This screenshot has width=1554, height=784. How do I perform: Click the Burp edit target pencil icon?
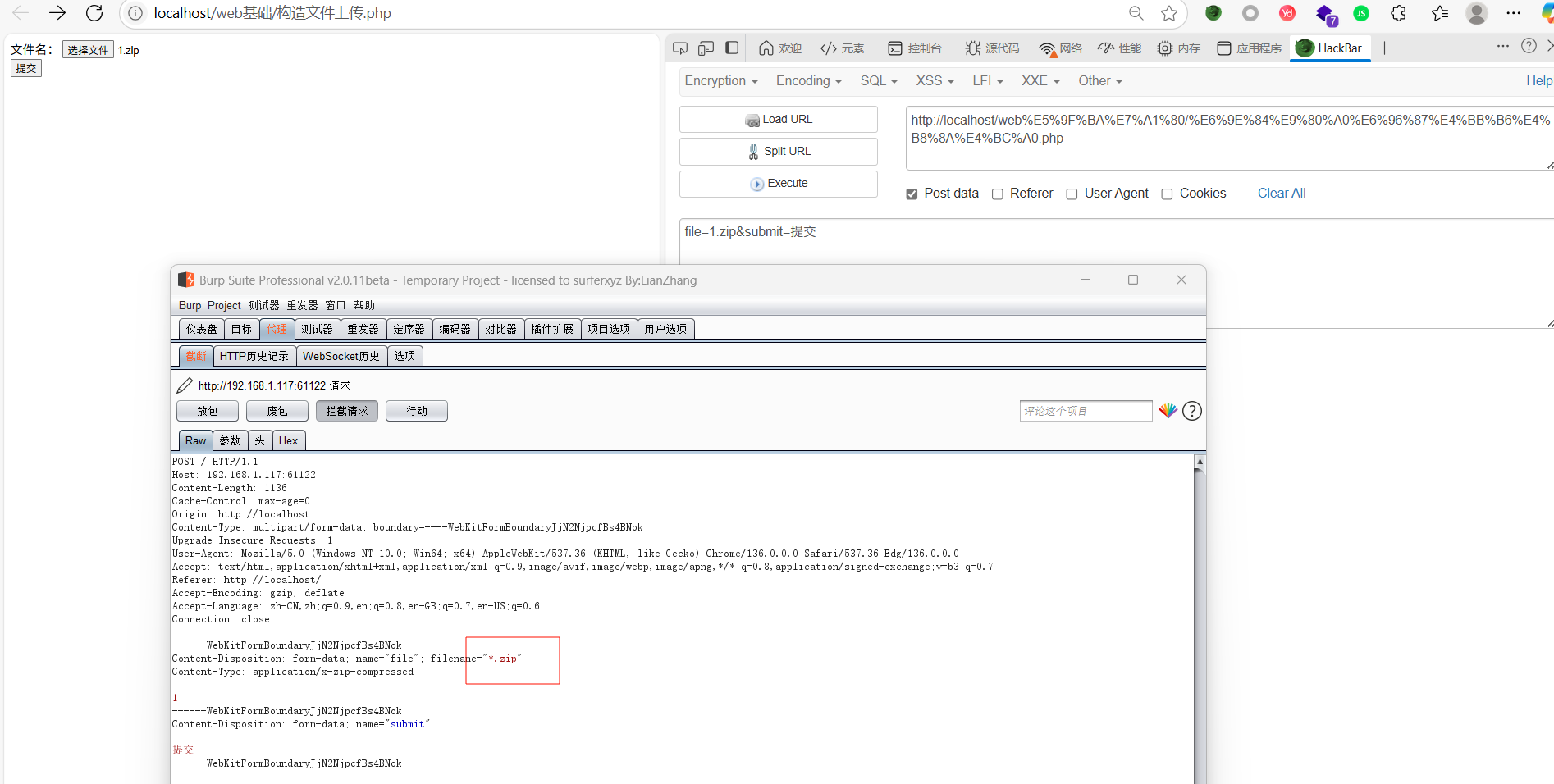click(x=185, y=385)
